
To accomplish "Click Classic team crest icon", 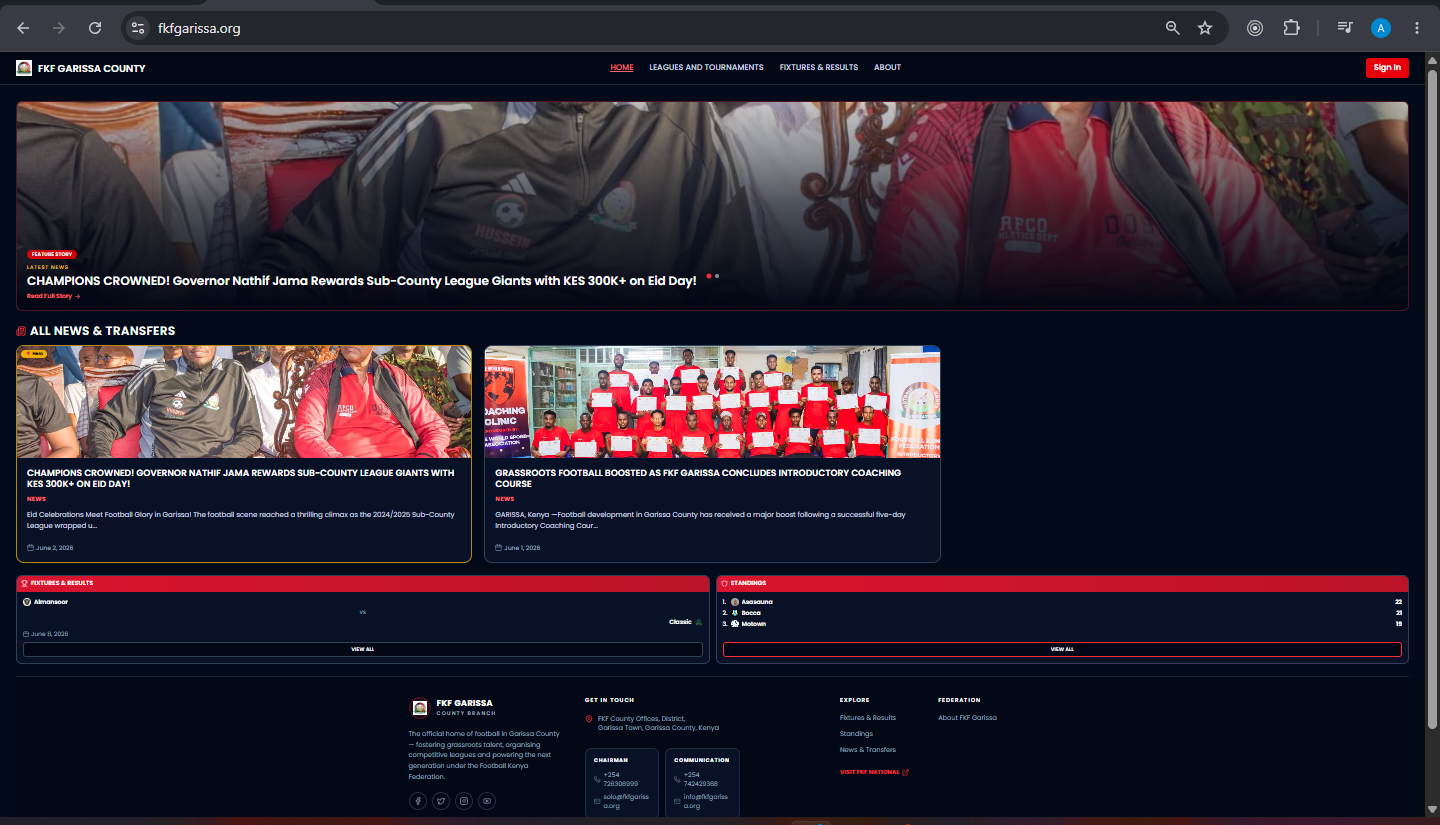I will (698, 622).
